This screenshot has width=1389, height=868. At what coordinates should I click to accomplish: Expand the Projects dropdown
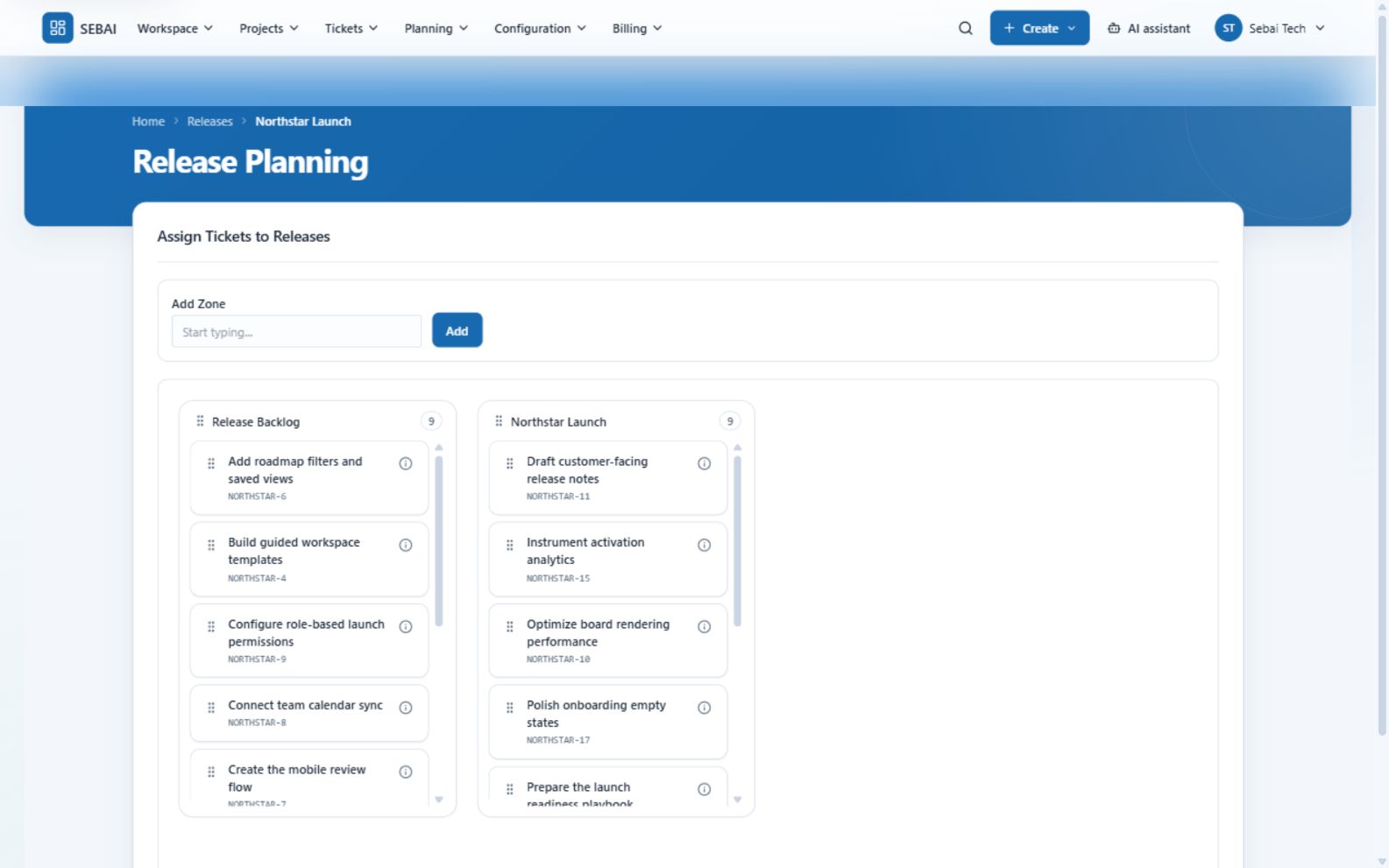click(269, 28)
